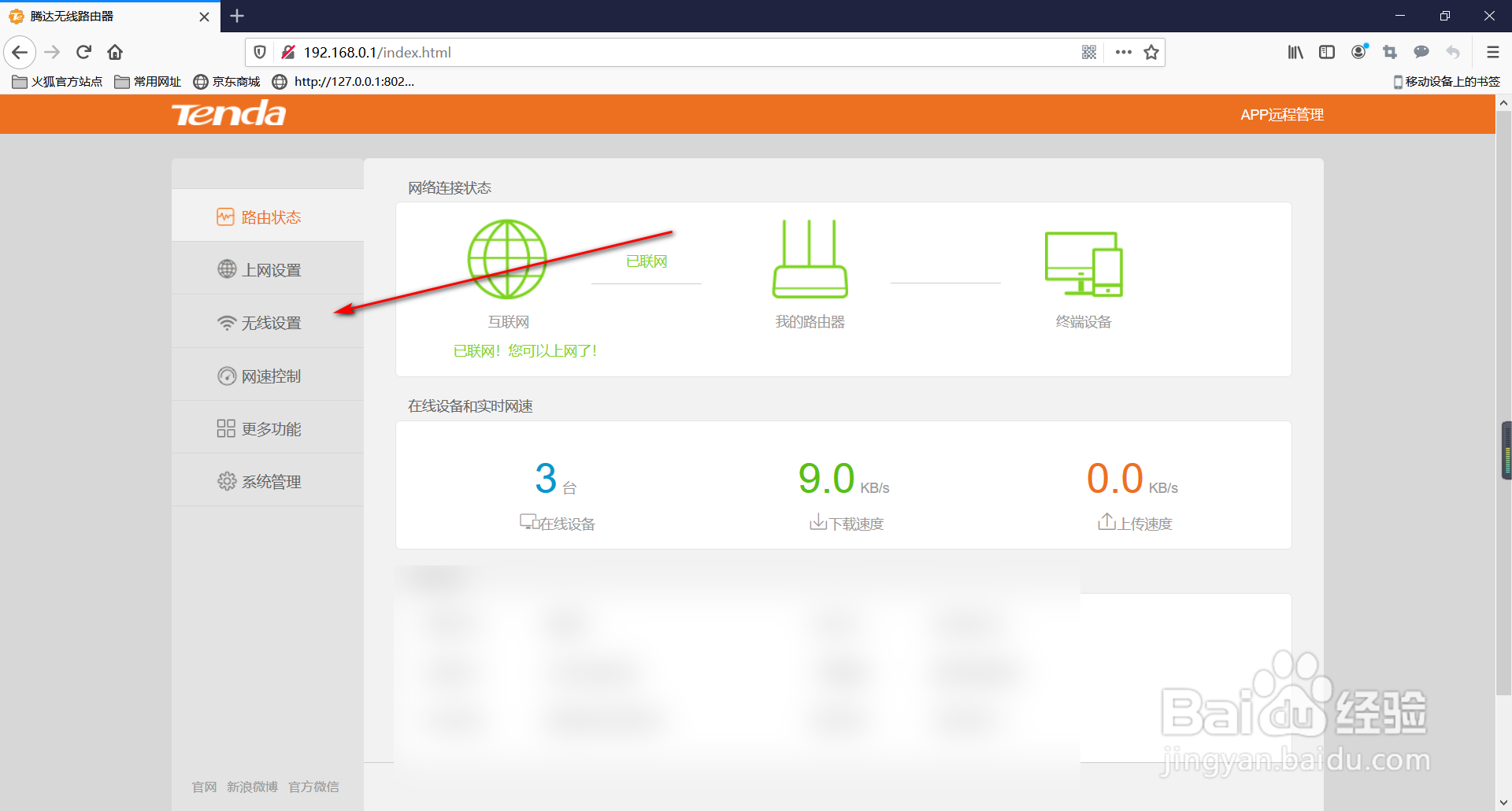
Task: Reload the page with the refresh button
Action: [83, 53]
